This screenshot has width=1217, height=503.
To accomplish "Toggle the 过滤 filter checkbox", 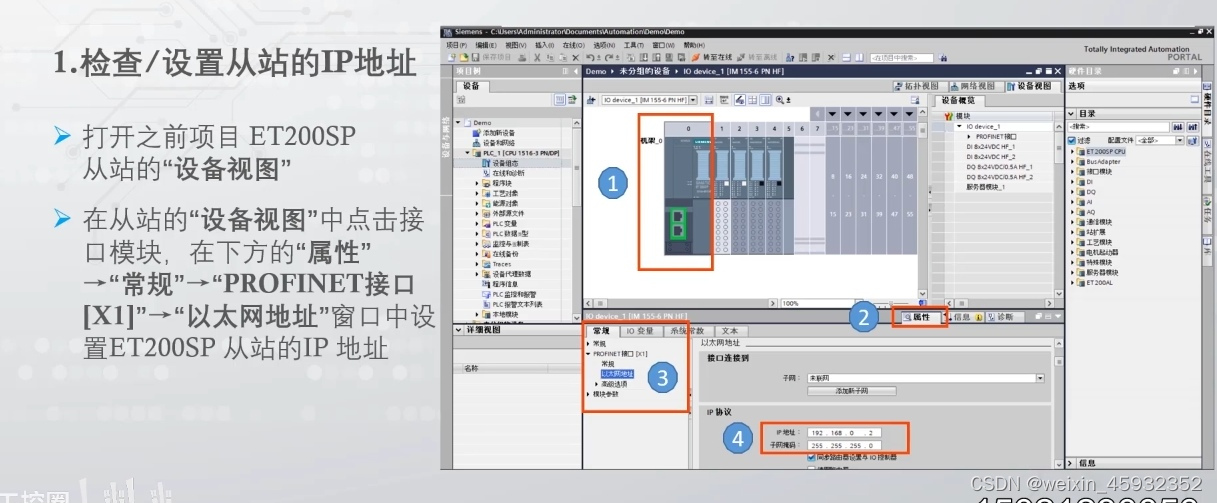I will [1072, 141].
